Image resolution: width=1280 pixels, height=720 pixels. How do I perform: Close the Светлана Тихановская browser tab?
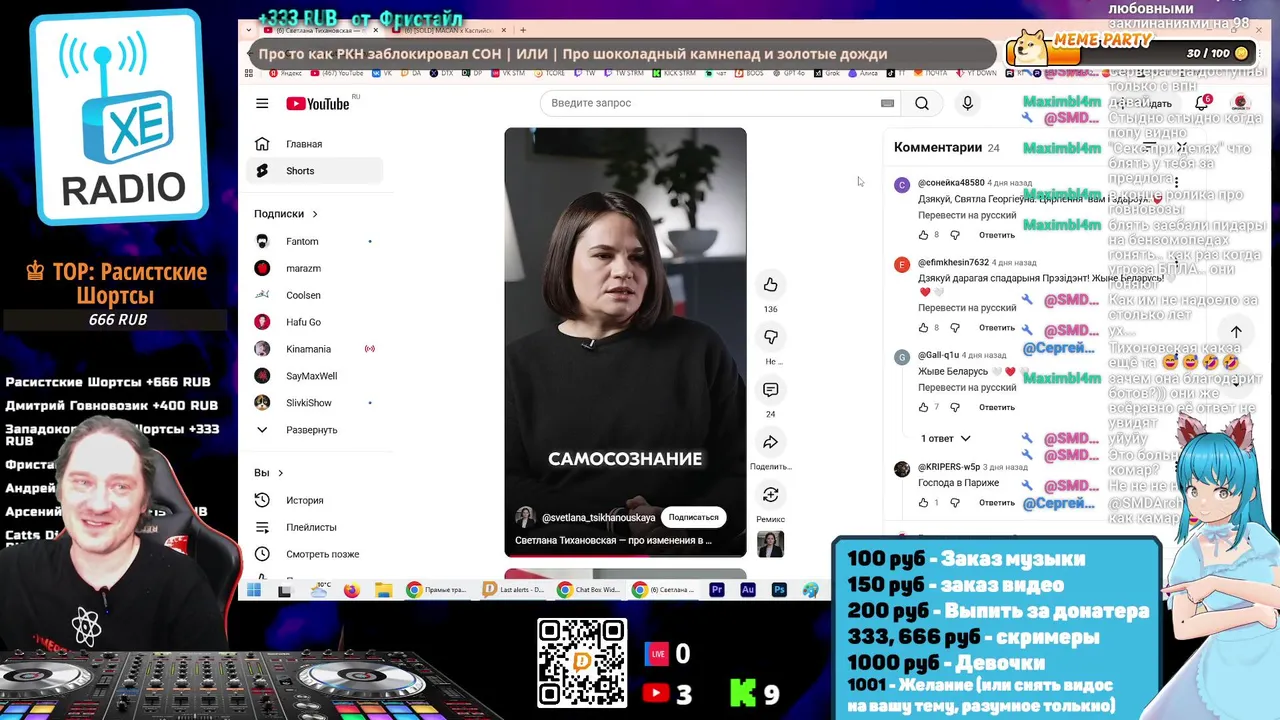[376, 30]
